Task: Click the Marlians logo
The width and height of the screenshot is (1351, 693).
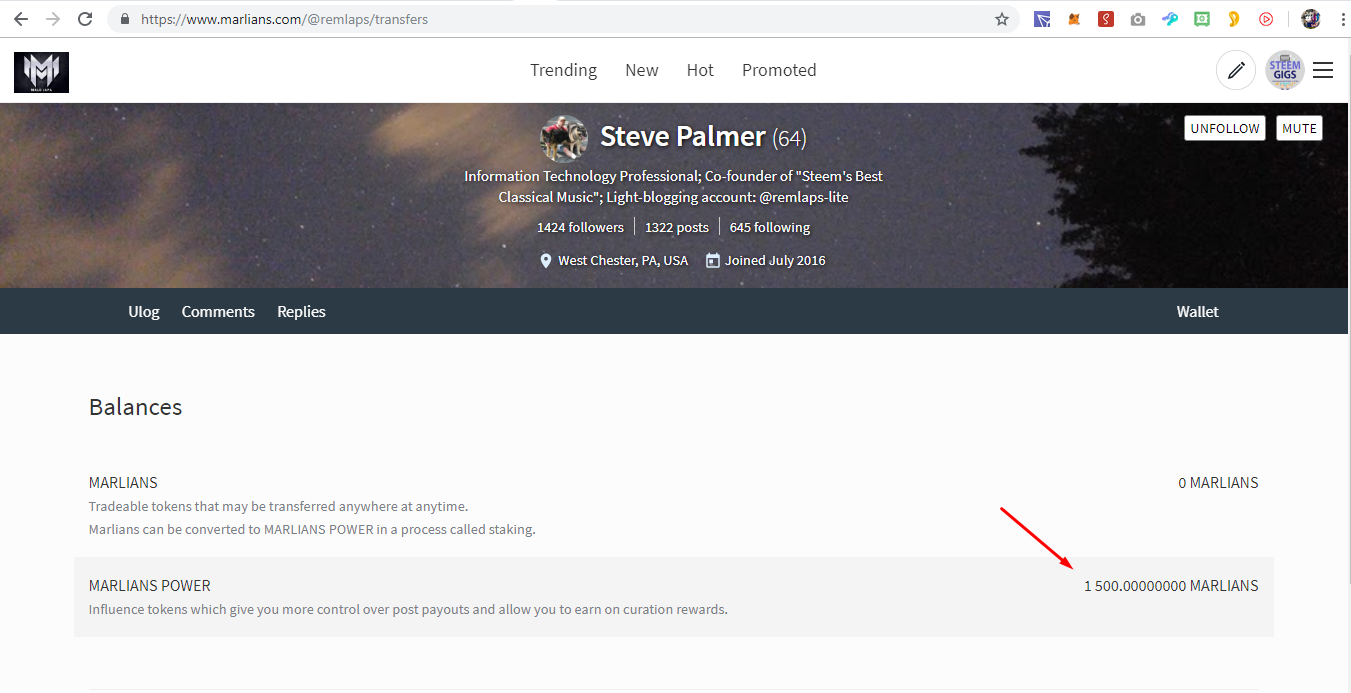Action: [41, 72]
